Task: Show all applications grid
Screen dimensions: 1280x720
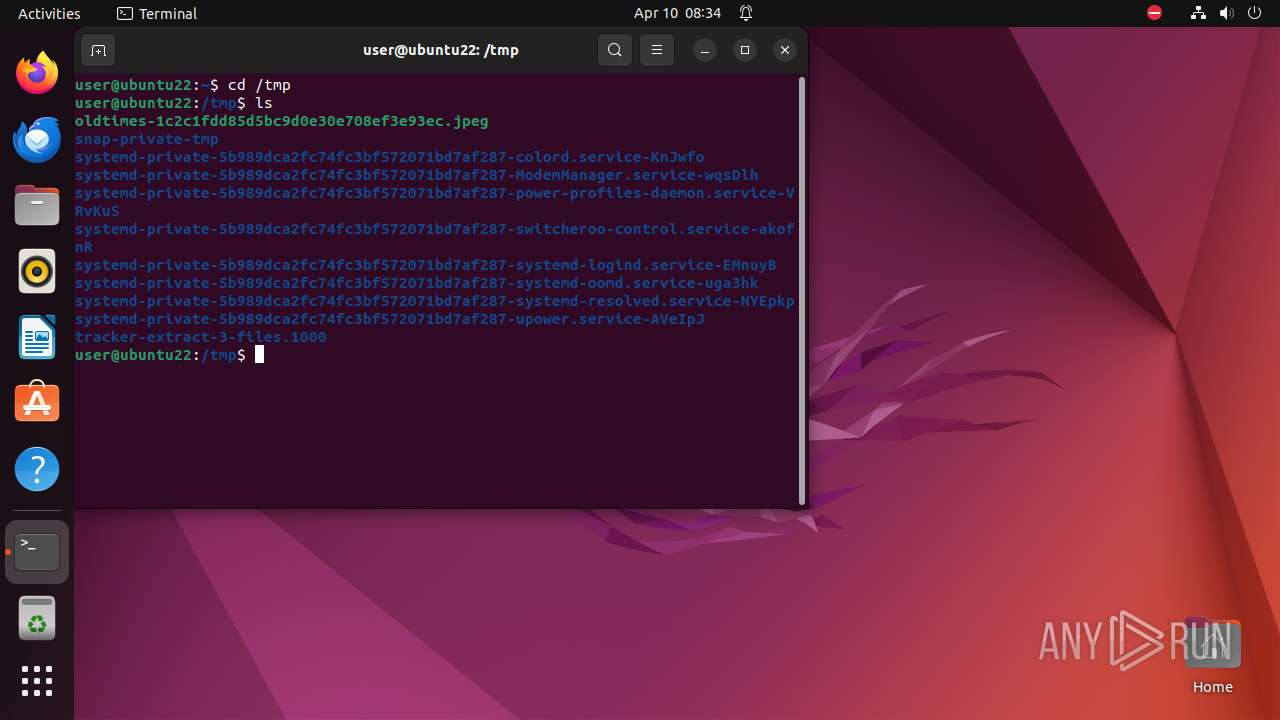Action: pyautogui.click(x=37, y=681)
